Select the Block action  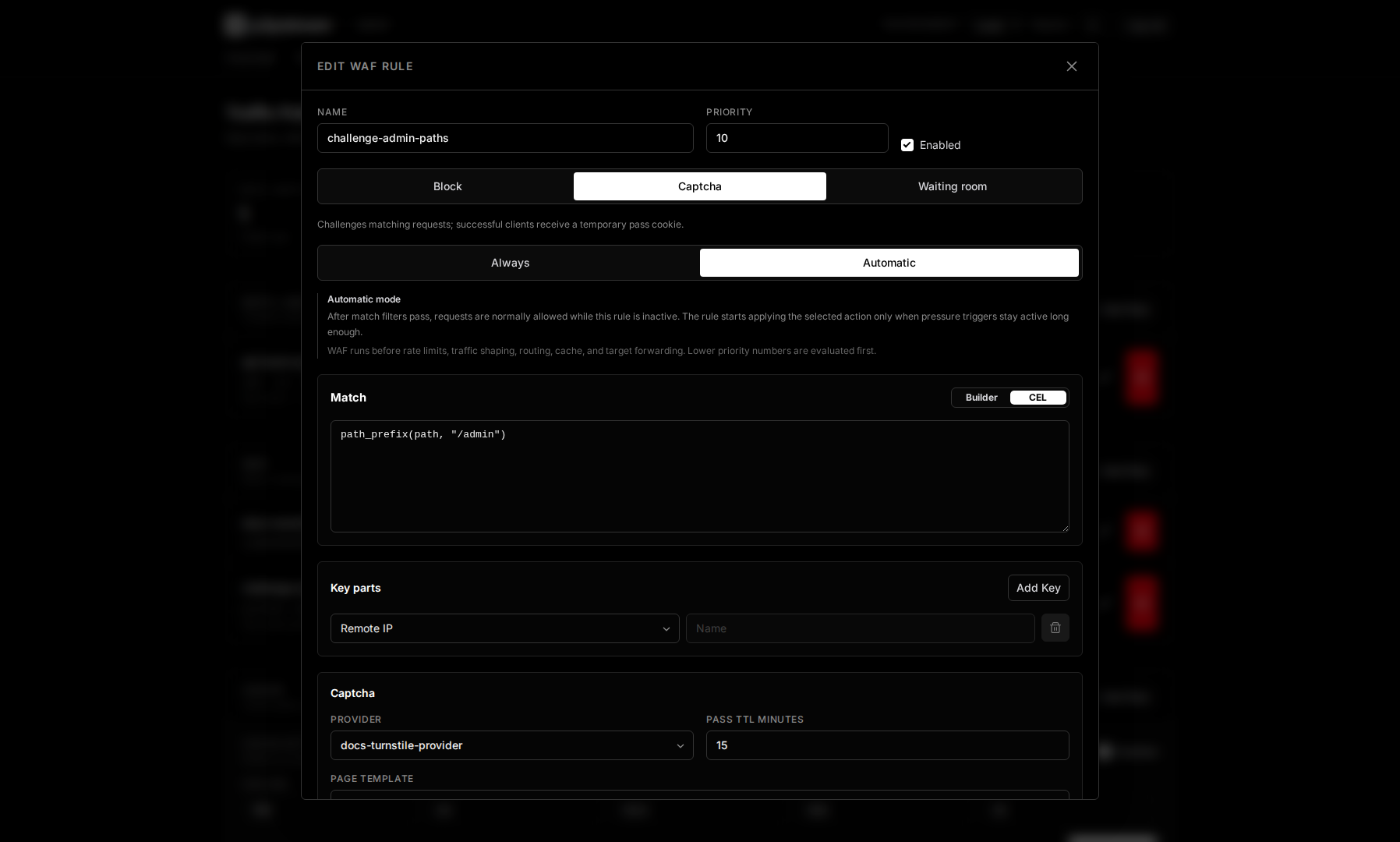click(447, 186)
